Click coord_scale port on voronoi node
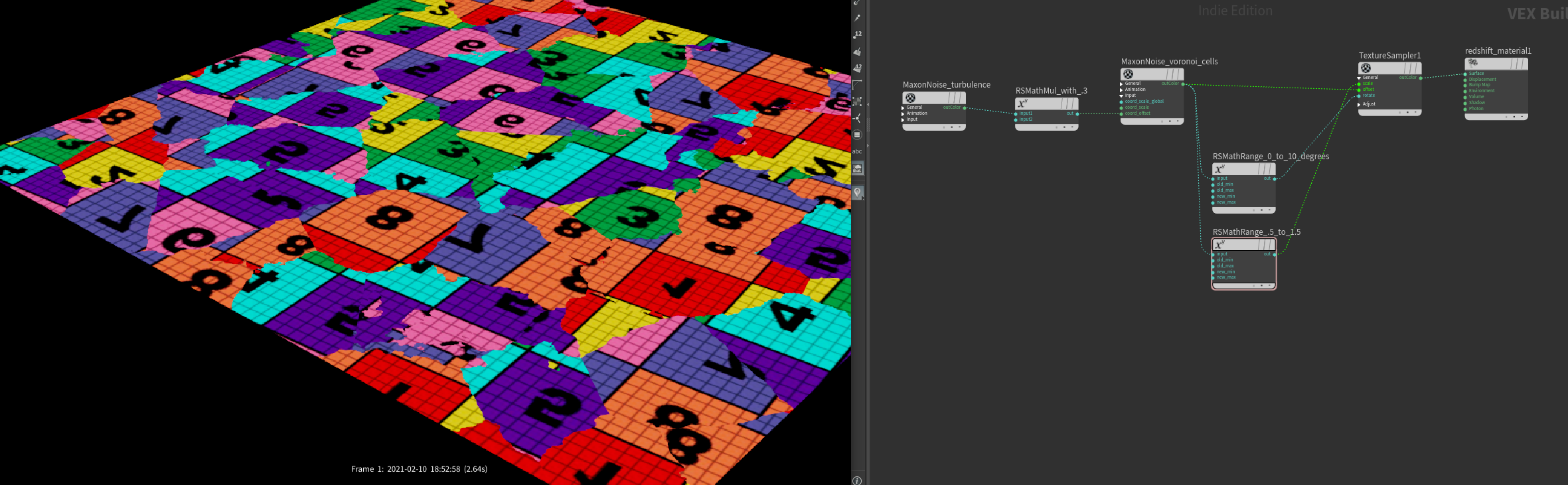The width and height of the screenshot is (1568, 485). (x=1122, y=107)
